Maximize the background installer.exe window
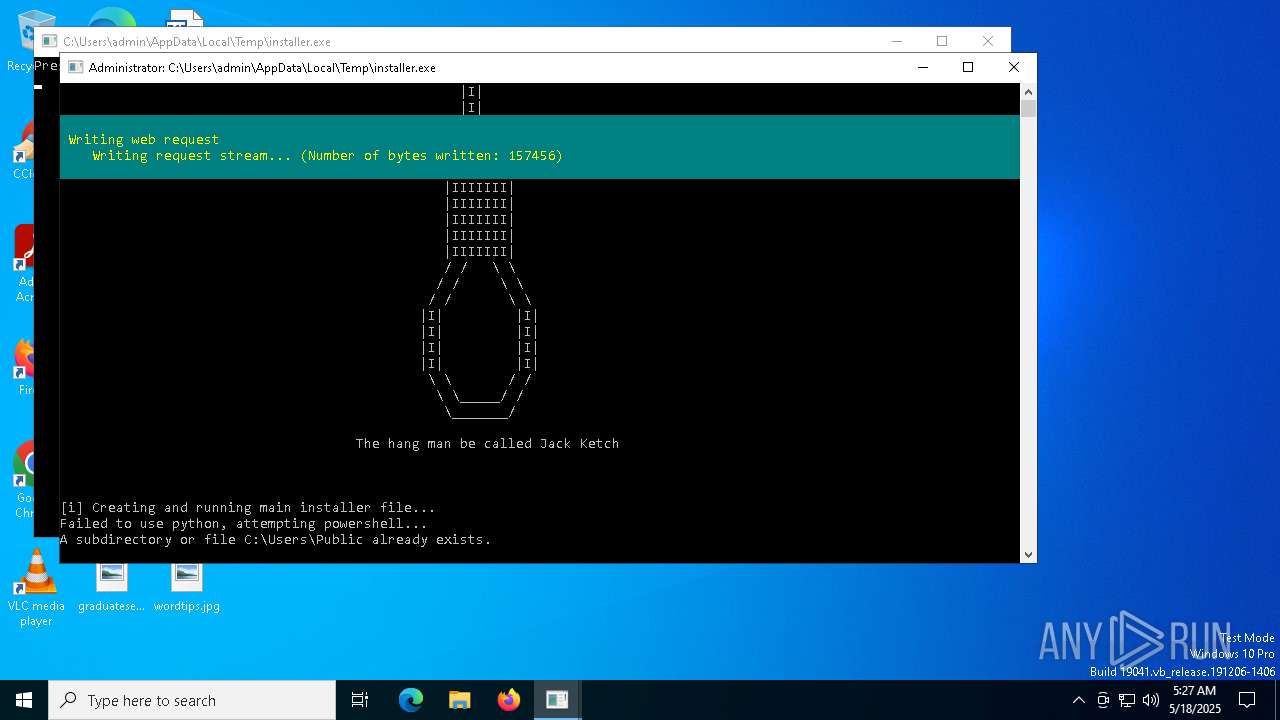1280x720 pixels. (942, 41)
